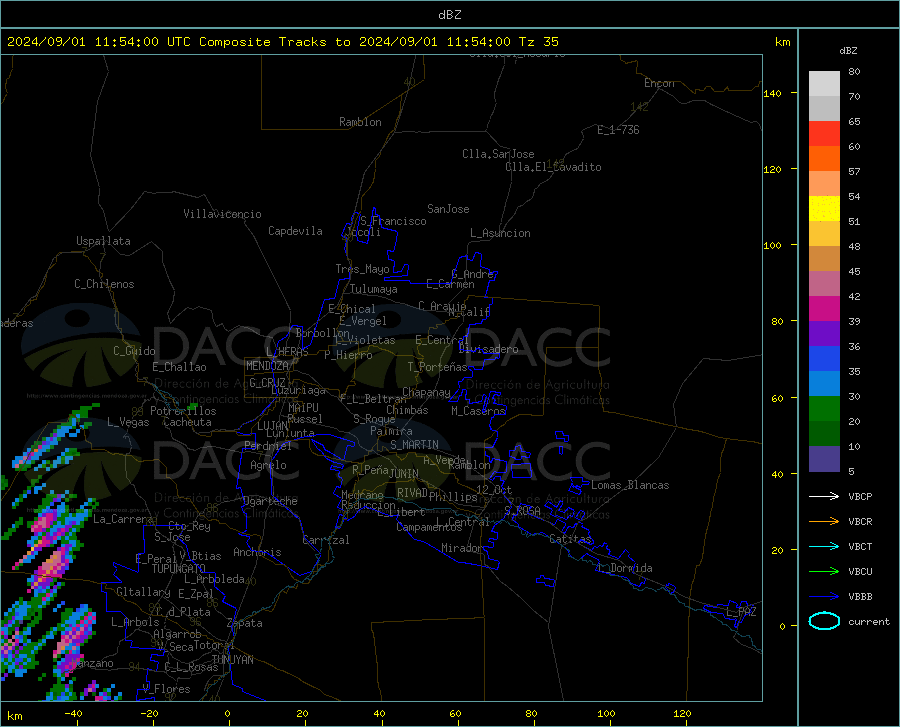Viewport: 900px width, 727px height.
Task: Click the Mirador map label
Action: pos(461,548)
